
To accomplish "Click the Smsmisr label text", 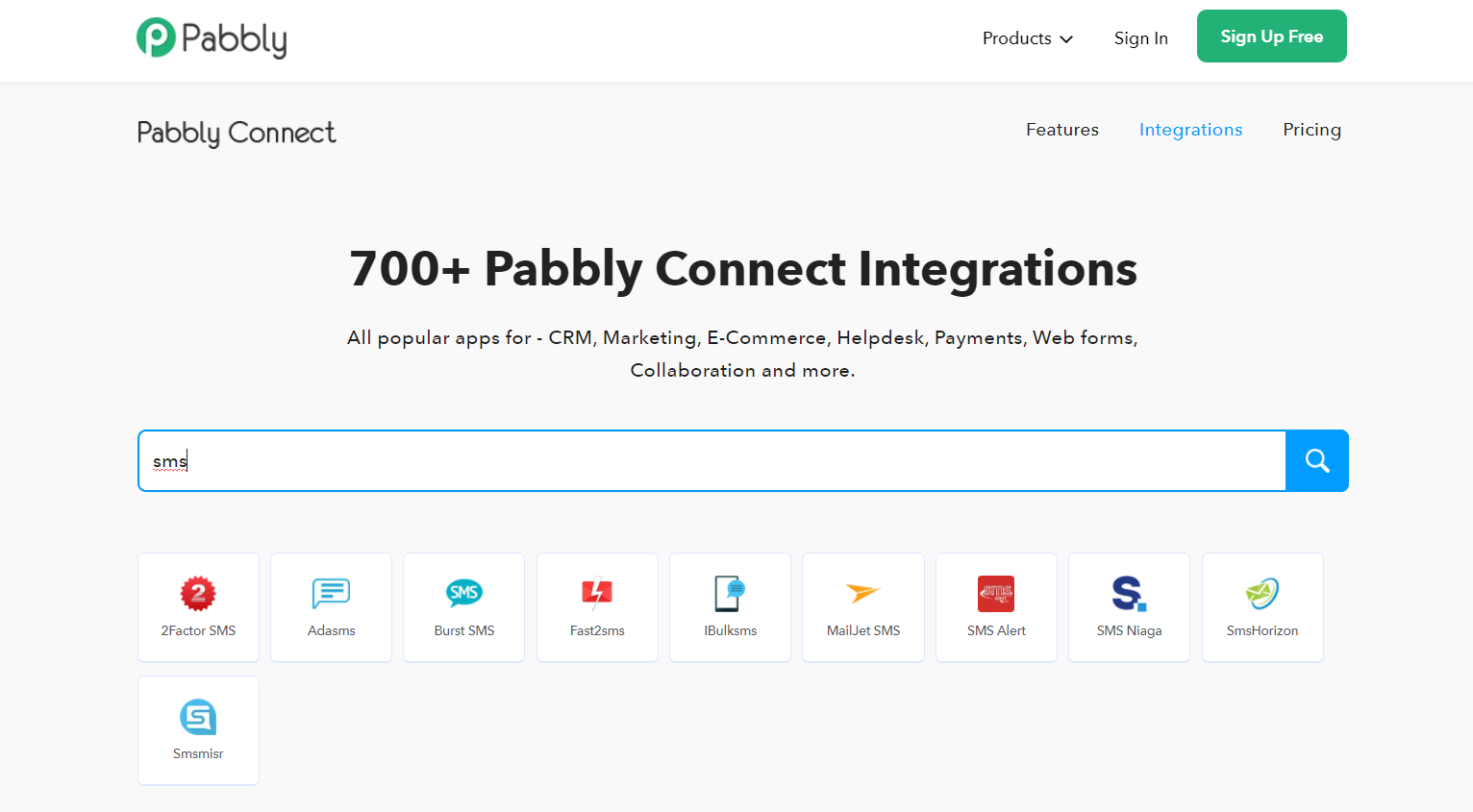I will pyautogui.click(x=198, y=753).
